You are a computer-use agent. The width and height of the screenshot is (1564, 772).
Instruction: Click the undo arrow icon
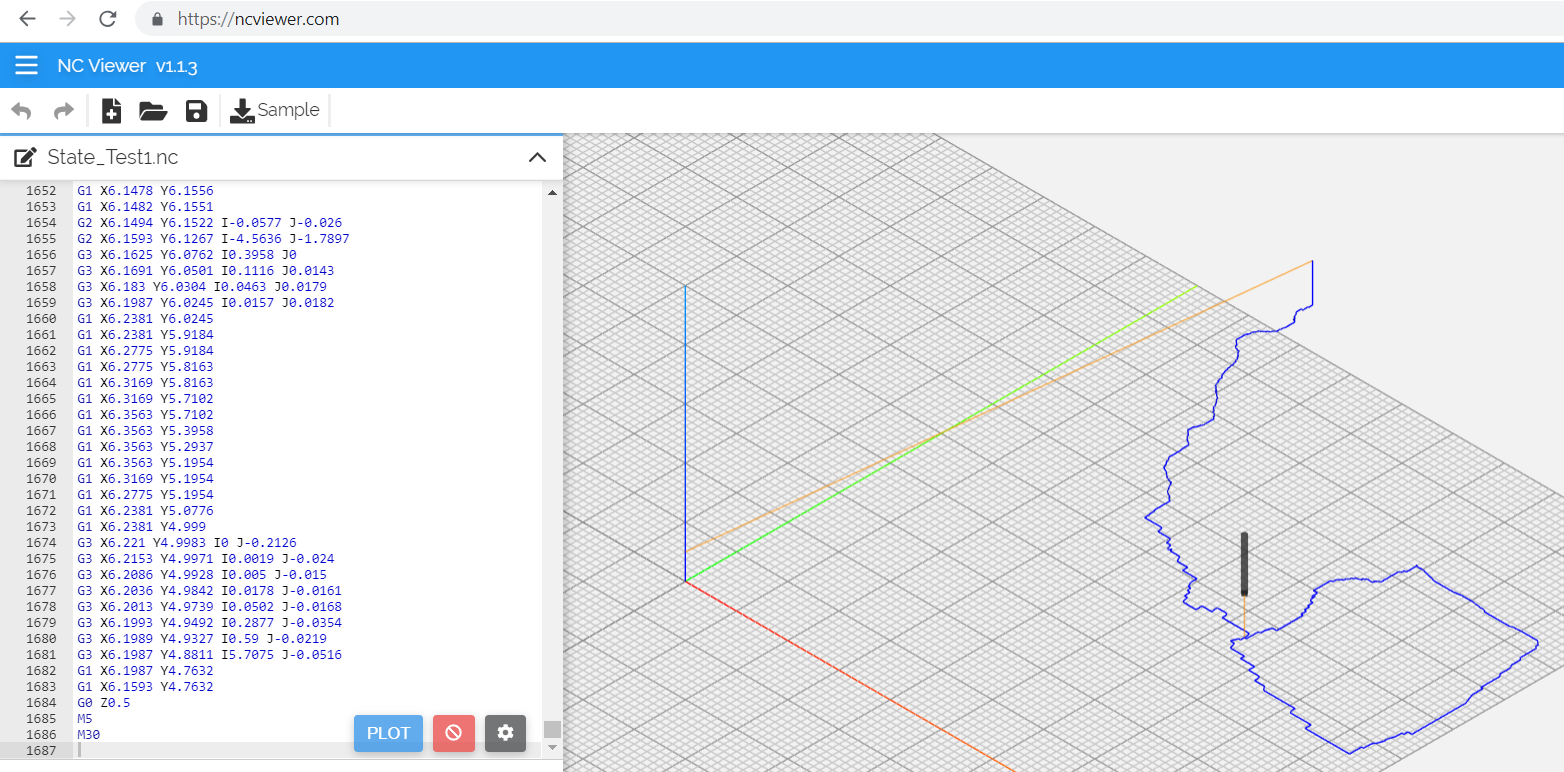[21, 110]
